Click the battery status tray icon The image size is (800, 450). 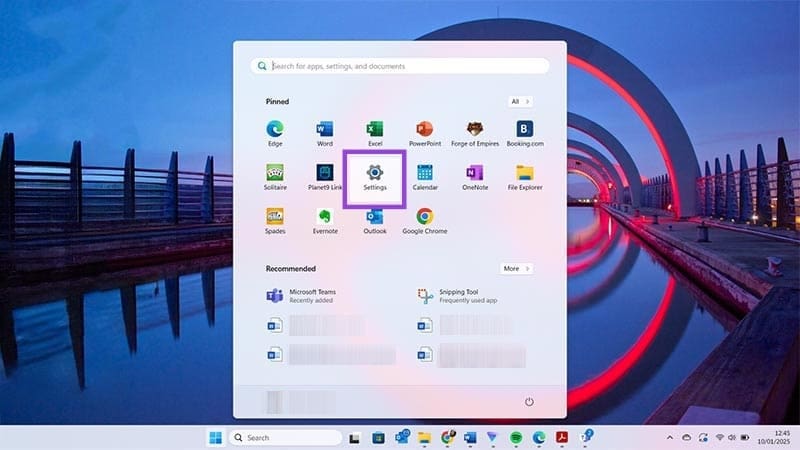[x=745, y=438]
